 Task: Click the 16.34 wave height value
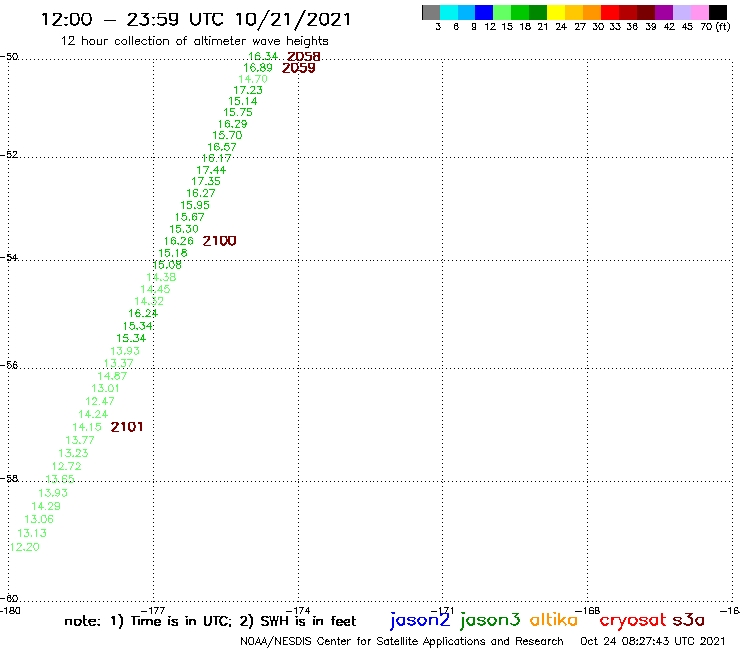[263, 57]
